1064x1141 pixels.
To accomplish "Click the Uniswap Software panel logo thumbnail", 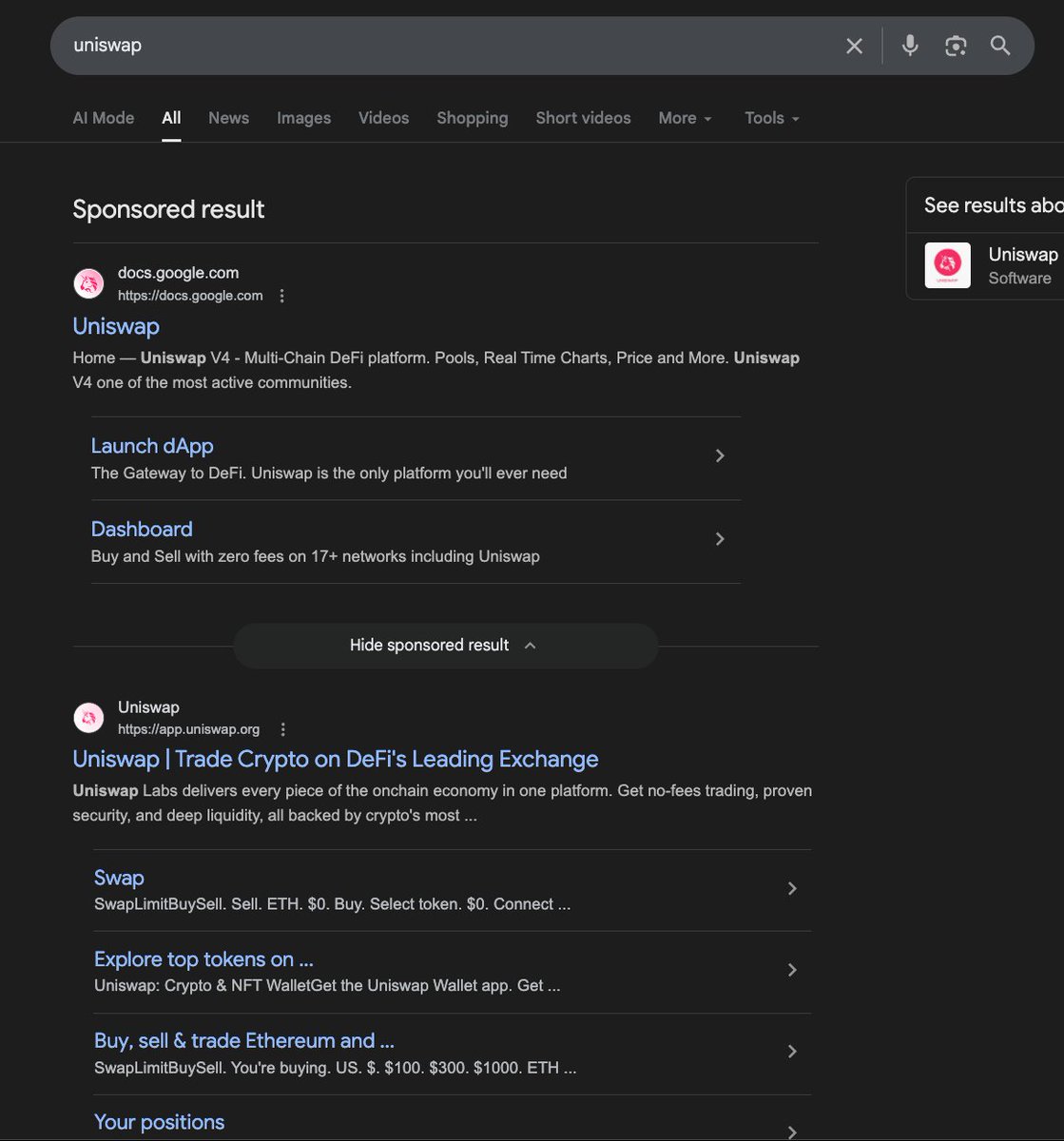I will [948, 265].
